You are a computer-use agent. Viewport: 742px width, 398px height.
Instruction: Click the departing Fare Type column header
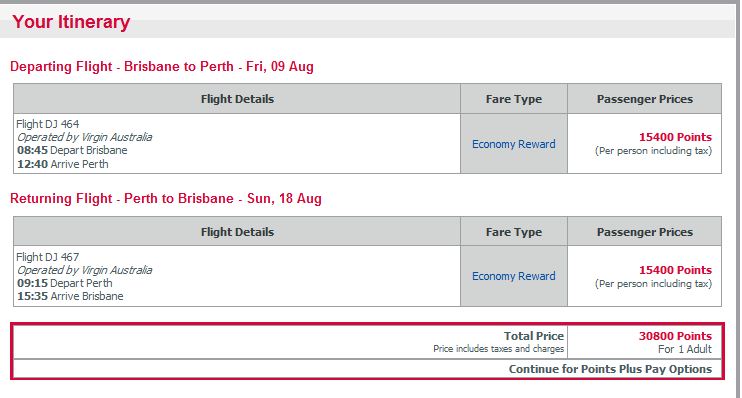click(513, 99)
